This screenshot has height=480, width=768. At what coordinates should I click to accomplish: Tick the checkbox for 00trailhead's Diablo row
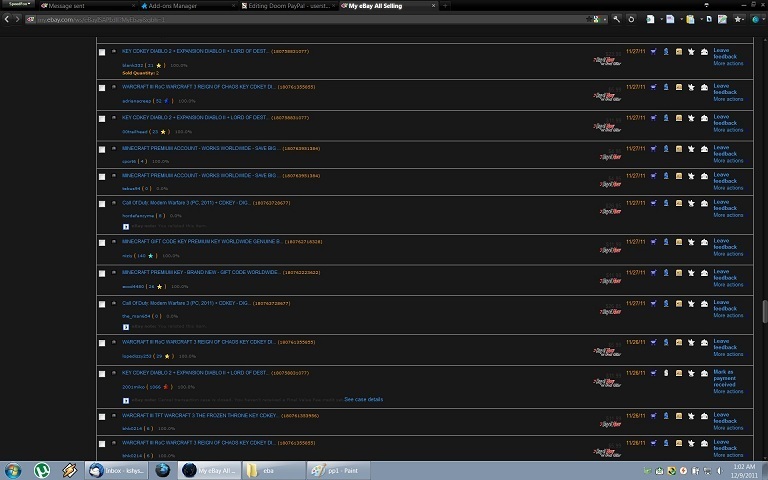click(102, 119)
